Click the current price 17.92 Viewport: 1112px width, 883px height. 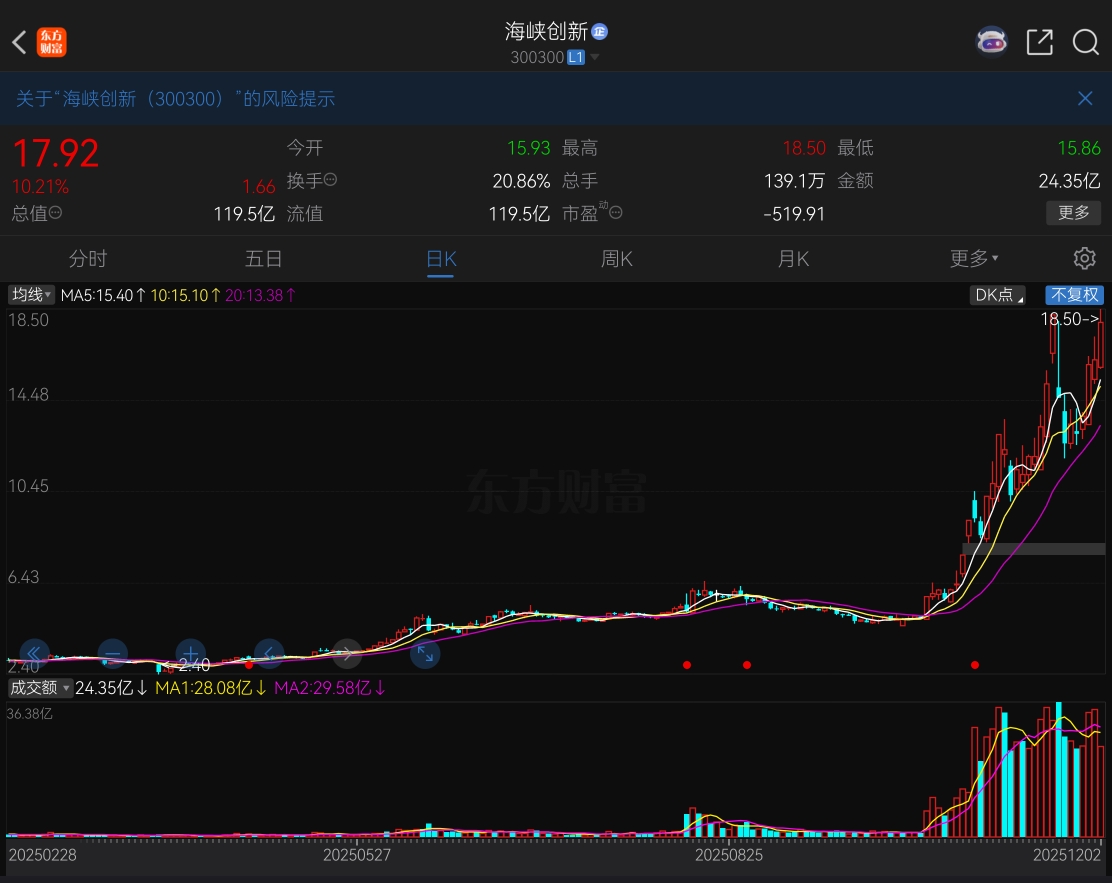click(x=55, y=153)
